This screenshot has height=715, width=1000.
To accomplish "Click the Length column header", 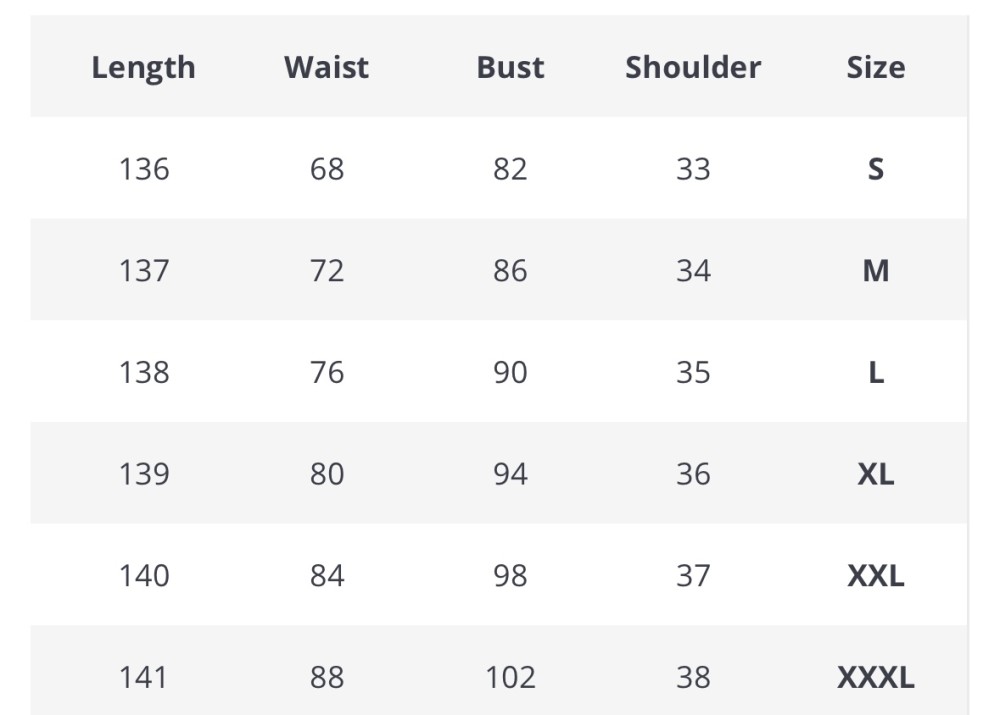I will pyautogui.click(x=143, y=67).
